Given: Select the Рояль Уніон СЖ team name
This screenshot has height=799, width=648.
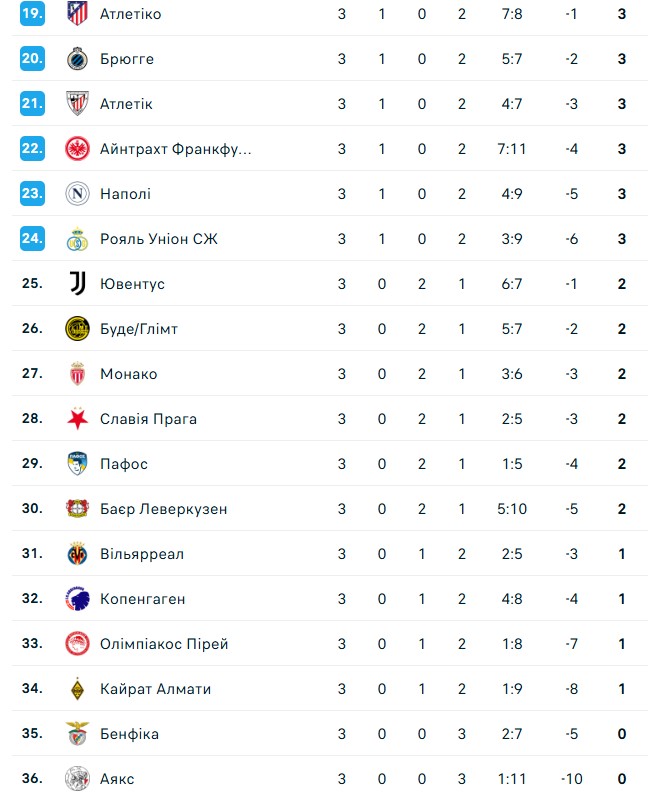Looking at the screenshot, I should pyautogui.click(x=158, y=239).
